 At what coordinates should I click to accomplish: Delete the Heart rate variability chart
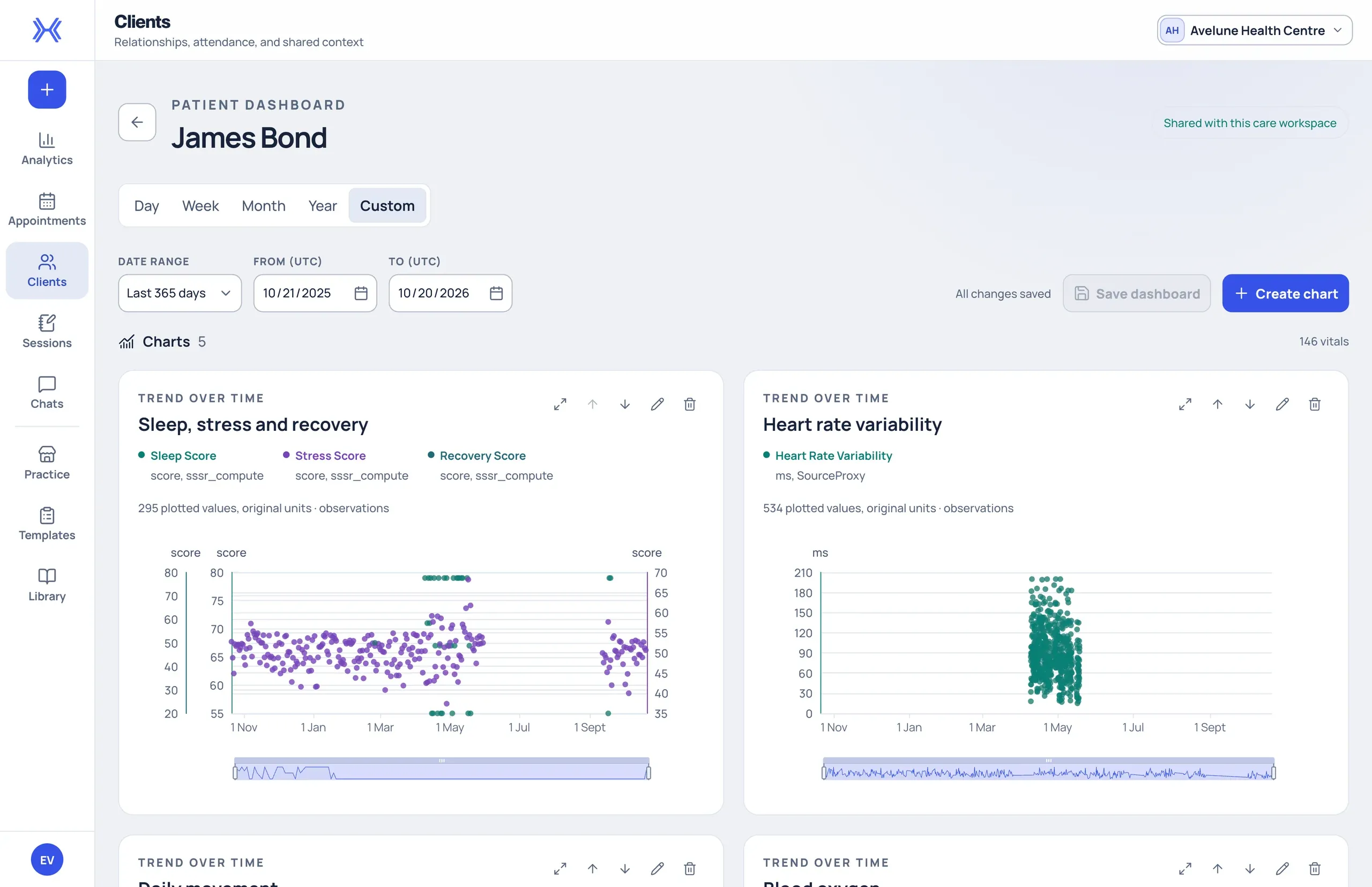coord(1315,404)
